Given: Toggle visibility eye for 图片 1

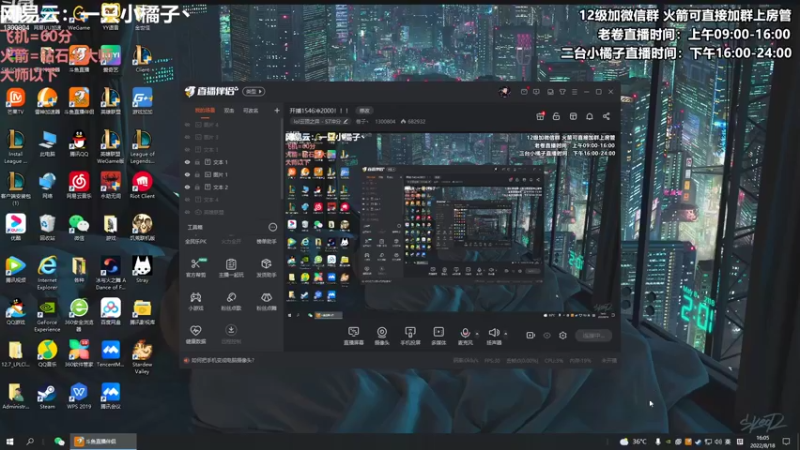Looking at the screenshot, I should click(187, 174).
